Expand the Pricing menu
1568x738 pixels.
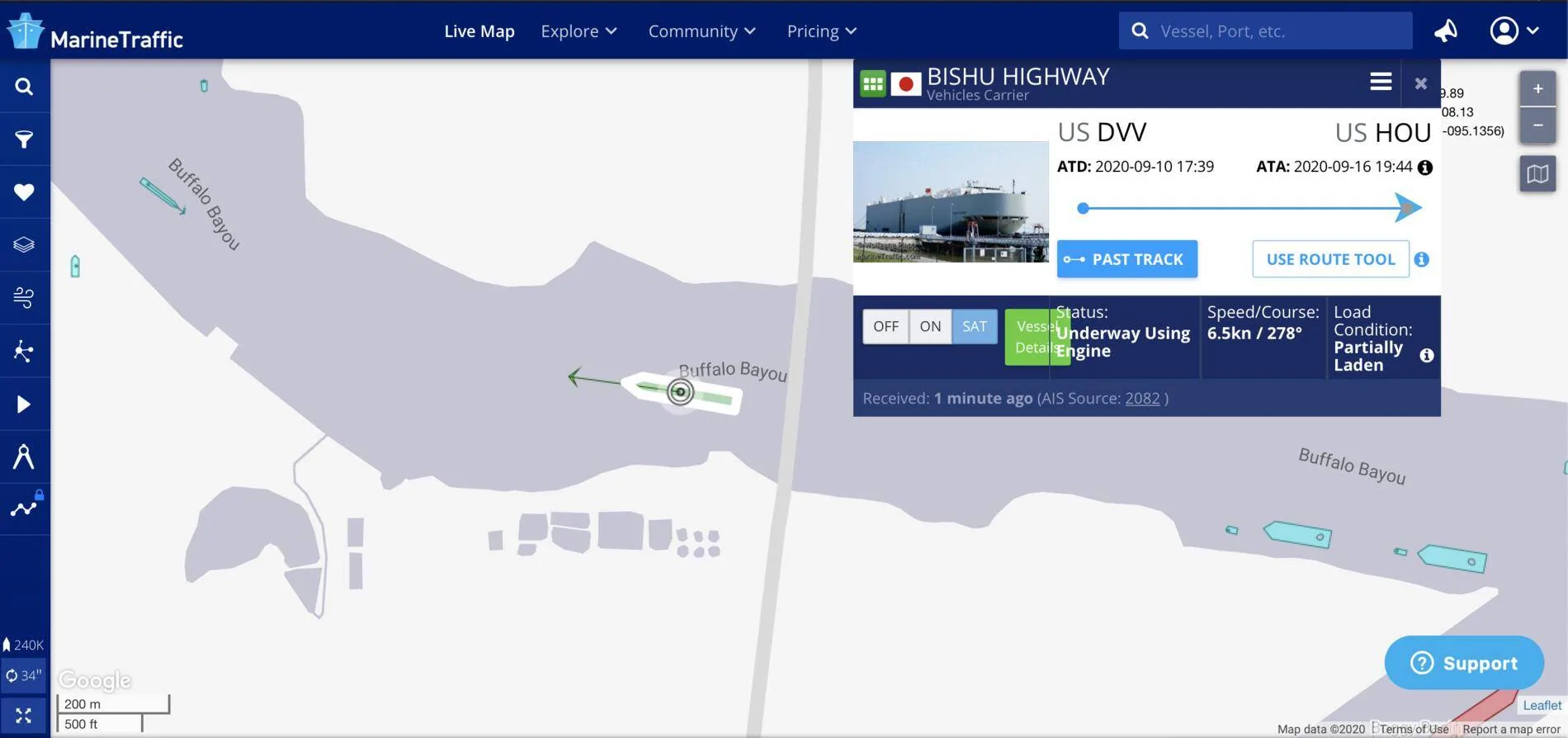pos(821,31)
